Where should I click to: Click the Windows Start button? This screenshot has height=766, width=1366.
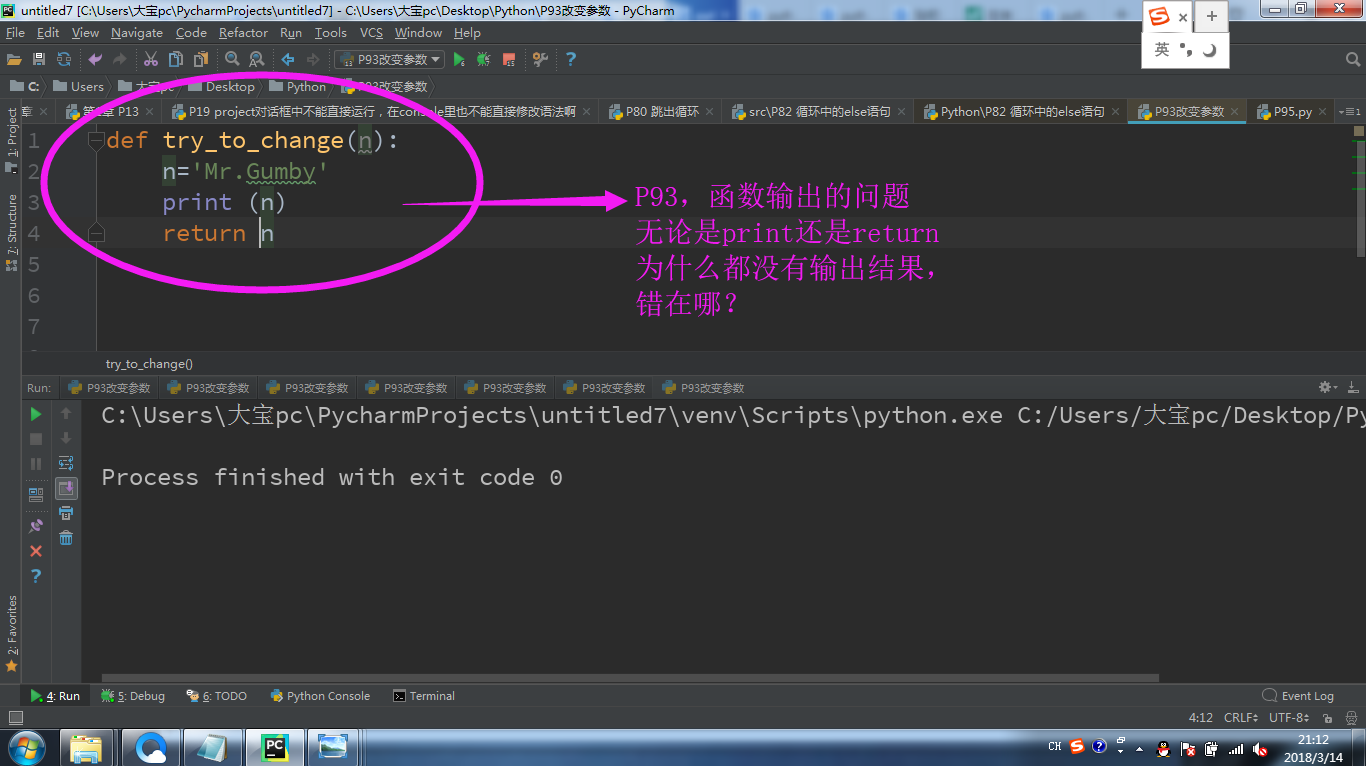click(x=26, y=747)
